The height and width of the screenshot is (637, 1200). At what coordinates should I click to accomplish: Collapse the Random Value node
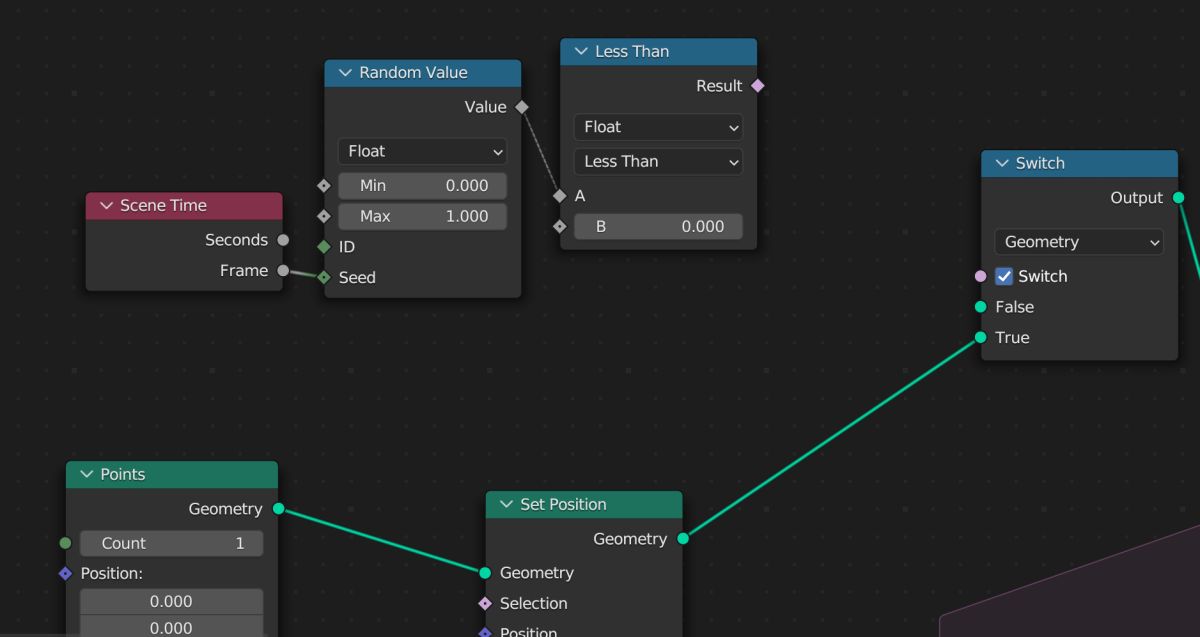point(345,73)
